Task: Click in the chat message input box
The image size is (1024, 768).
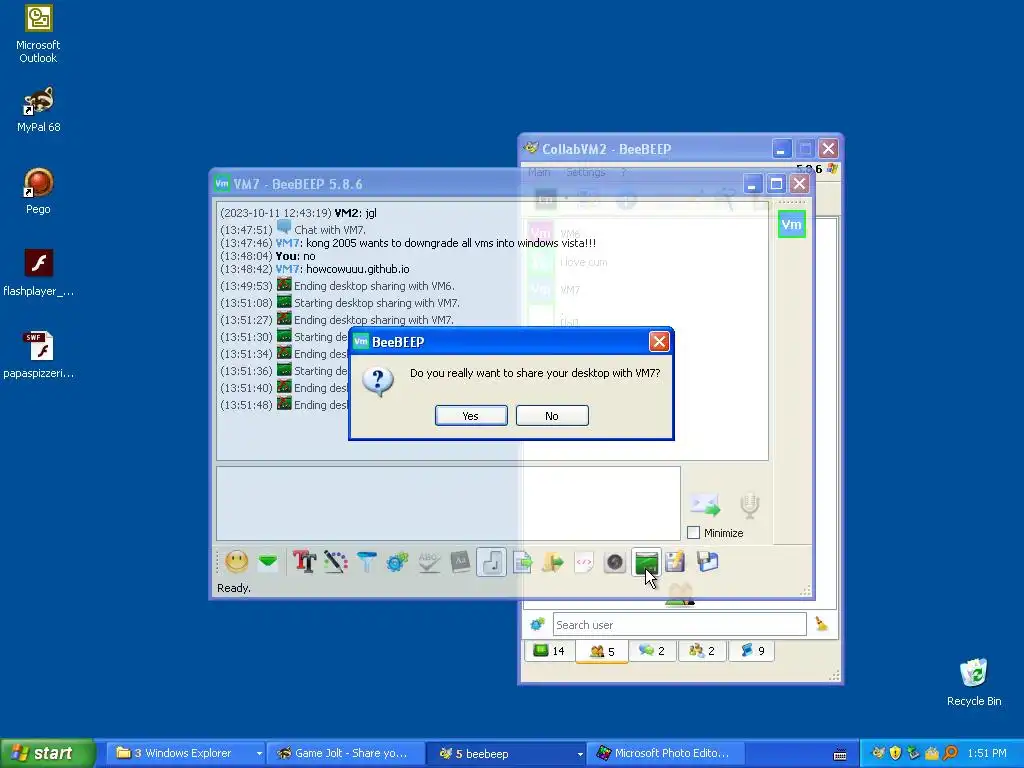Action: 448,503
